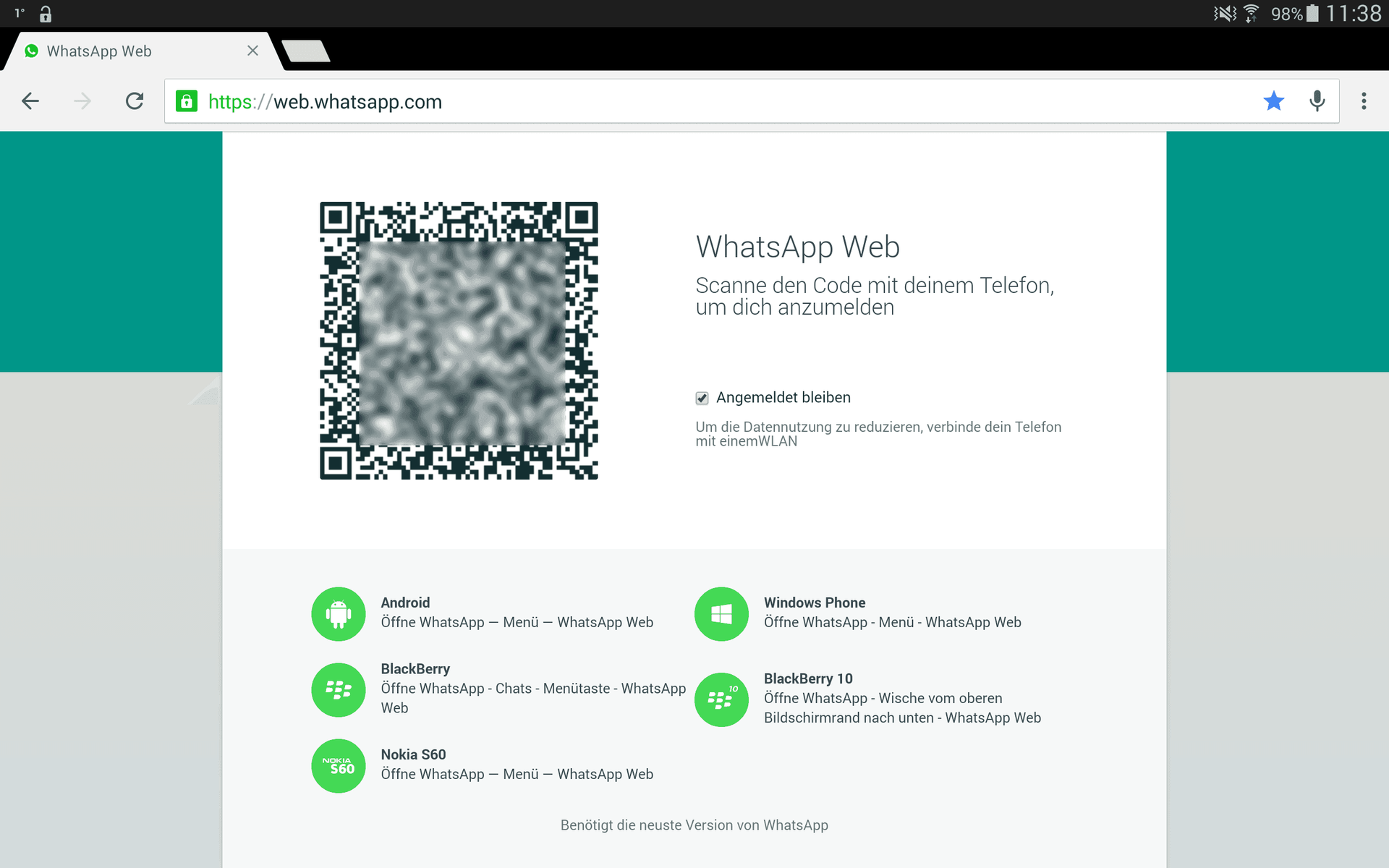
Task: Start voice search with microphone icon
Action: coord(1317,101)
